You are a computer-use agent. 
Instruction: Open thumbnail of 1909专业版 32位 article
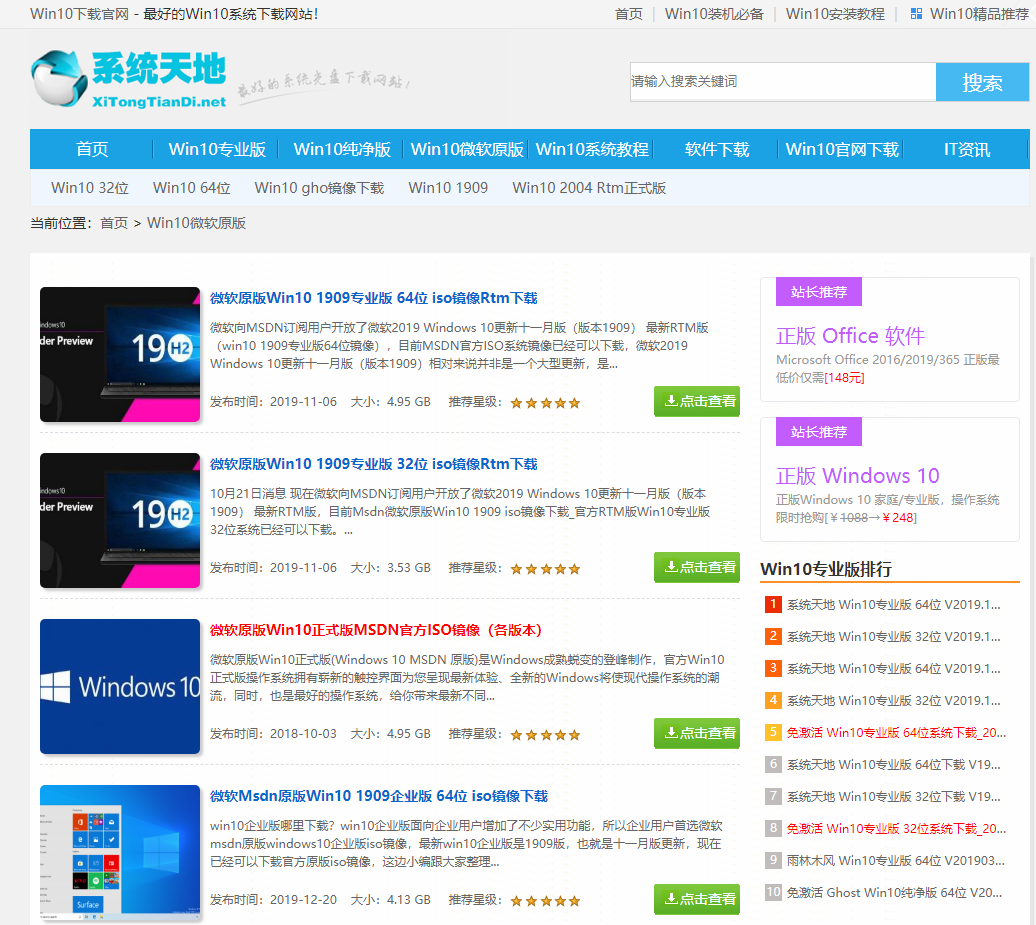tap(120, 520)
